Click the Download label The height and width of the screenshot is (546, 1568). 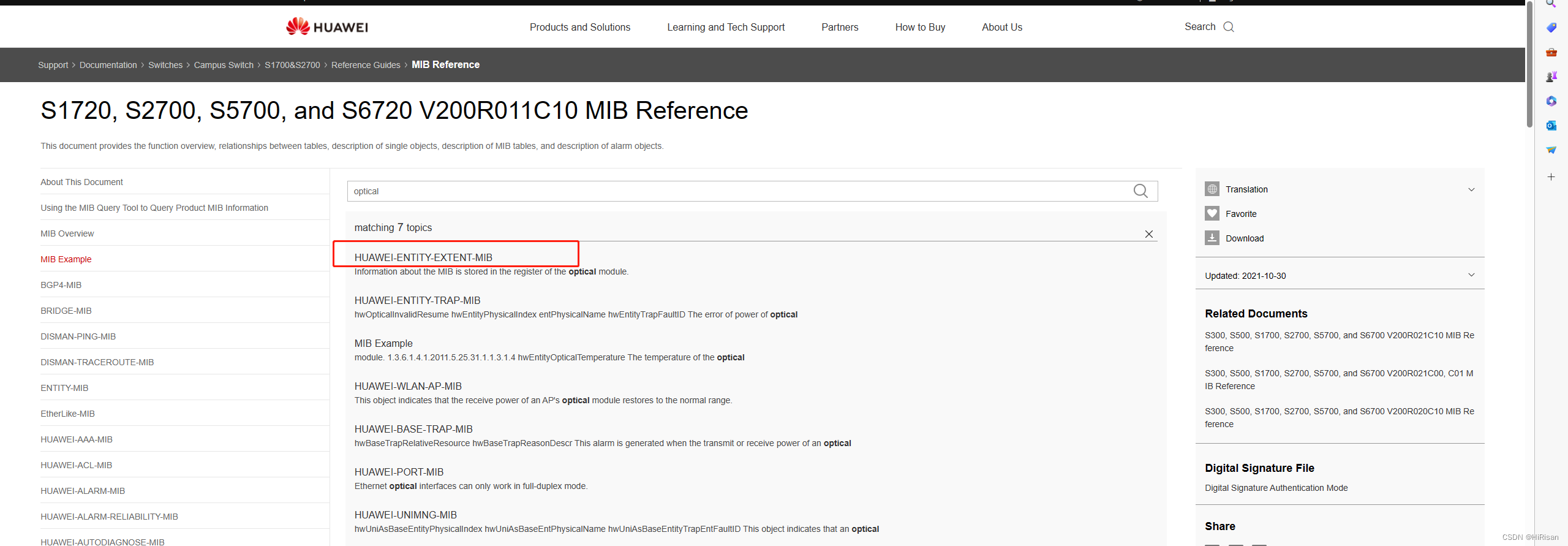coord(1245,238)
